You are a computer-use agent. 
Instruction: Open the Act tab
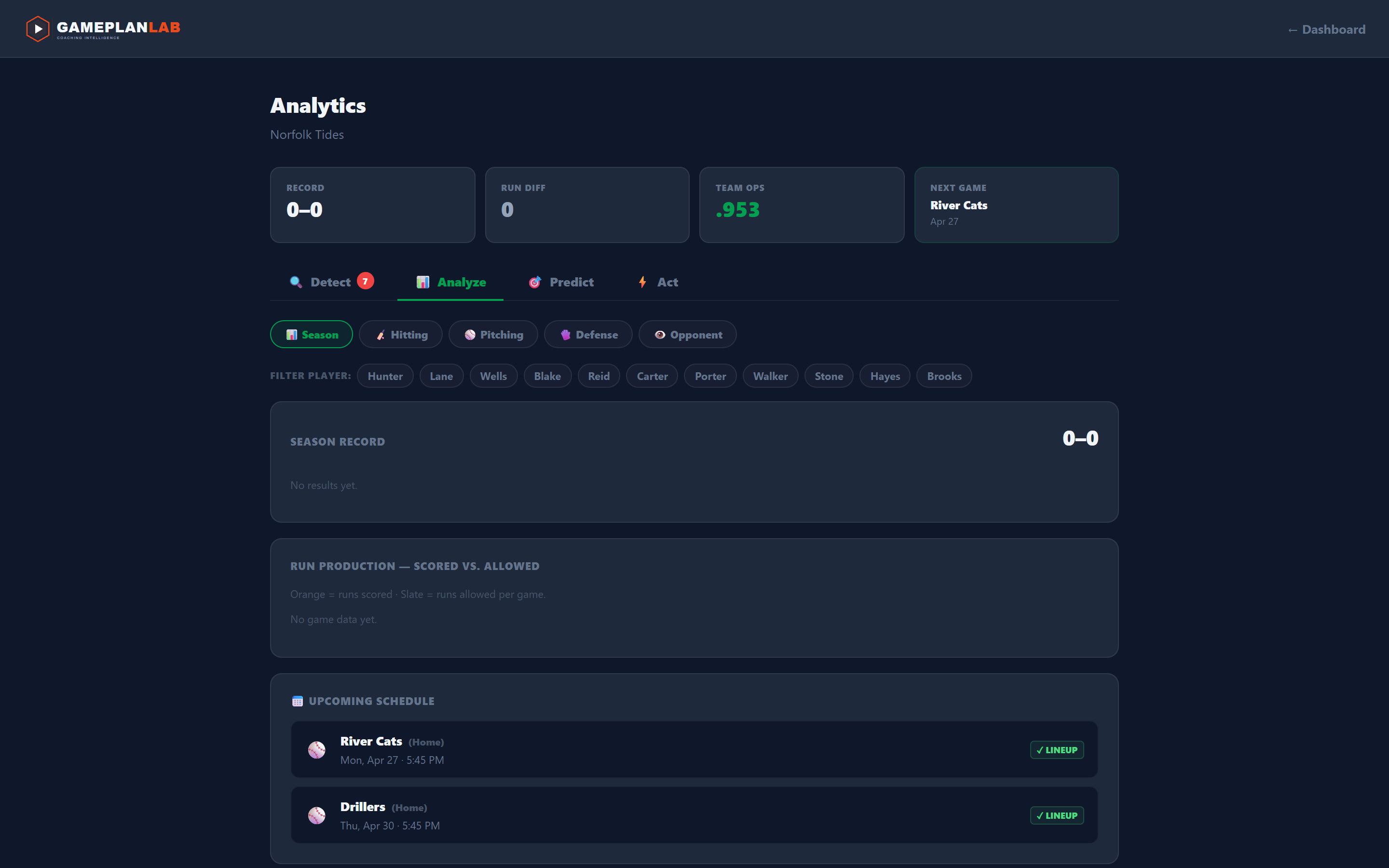(x=658, y=282)
